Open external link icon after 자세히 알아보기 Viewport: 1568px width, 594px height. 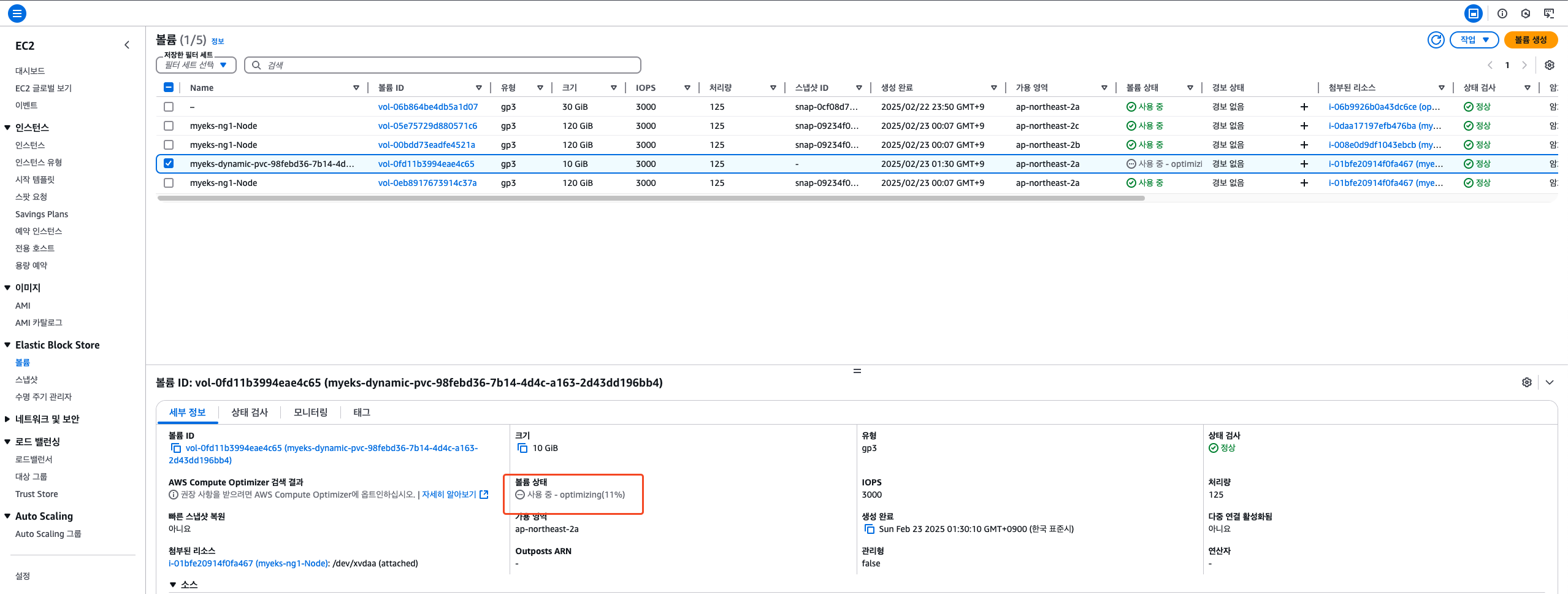click(x=484, y=495)
